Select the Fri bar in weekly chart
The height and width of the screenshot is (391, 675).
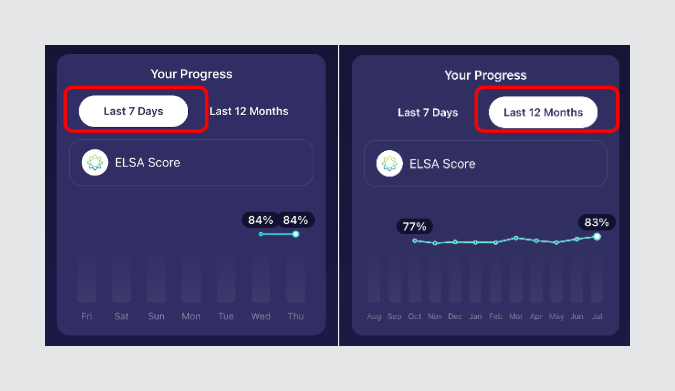[87, 268]
